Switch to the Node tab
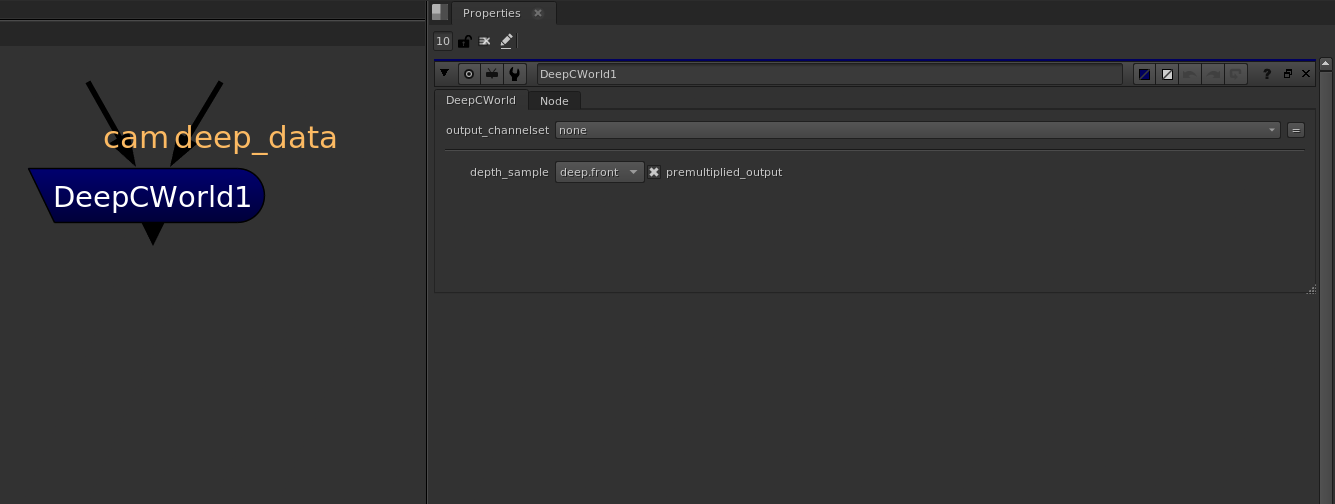Image resolution: width=1335 pixels, height=504 pixels. 554,101
